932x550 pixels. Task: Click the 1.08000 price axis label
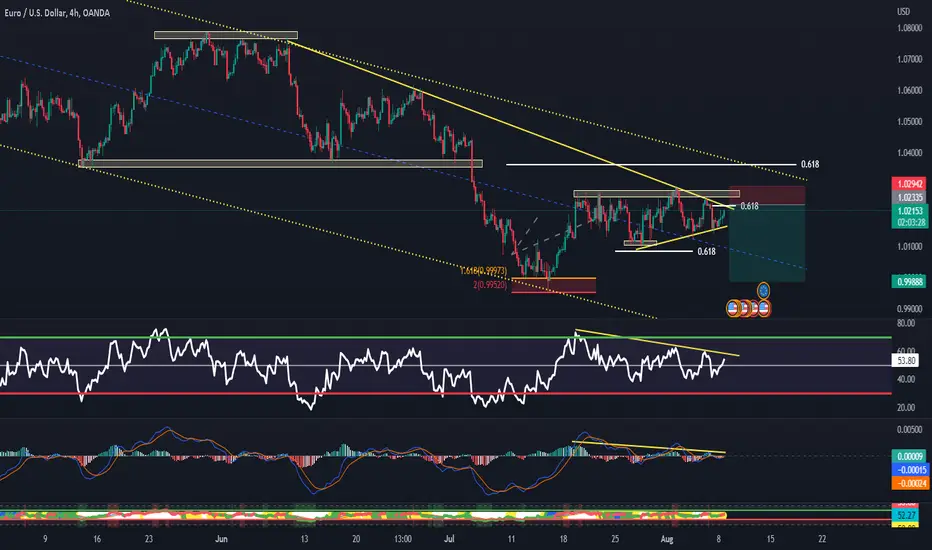point(909,28)
